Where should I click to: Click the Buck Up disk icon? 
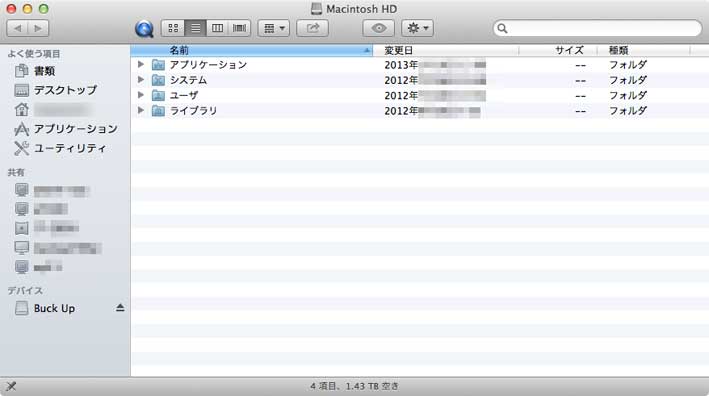22,308
